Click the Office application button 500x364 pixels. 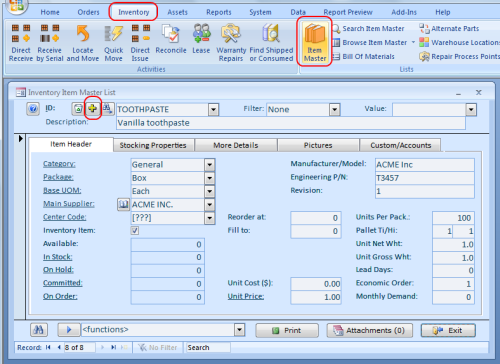coord(16,7)
